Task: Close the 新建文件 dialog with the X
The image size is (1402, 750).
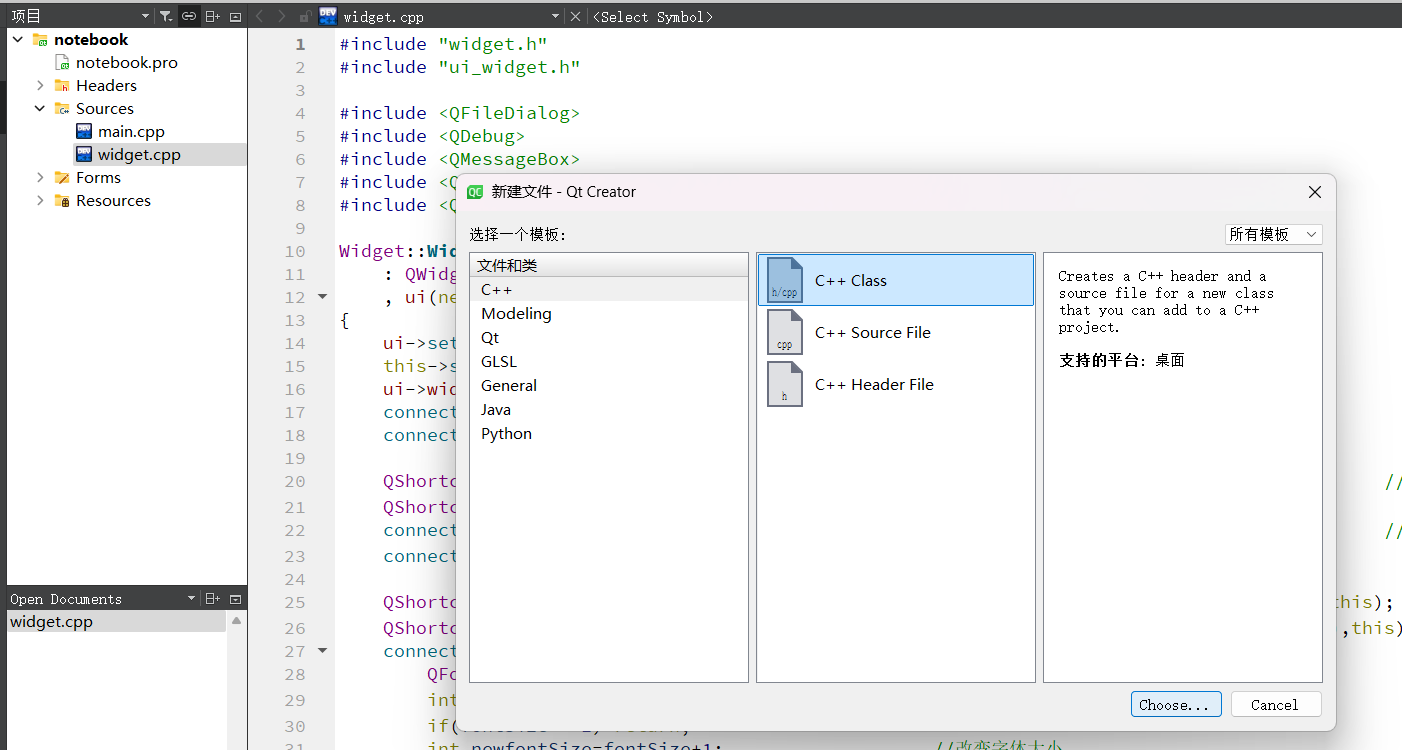Action: [x=1314, y=192]
